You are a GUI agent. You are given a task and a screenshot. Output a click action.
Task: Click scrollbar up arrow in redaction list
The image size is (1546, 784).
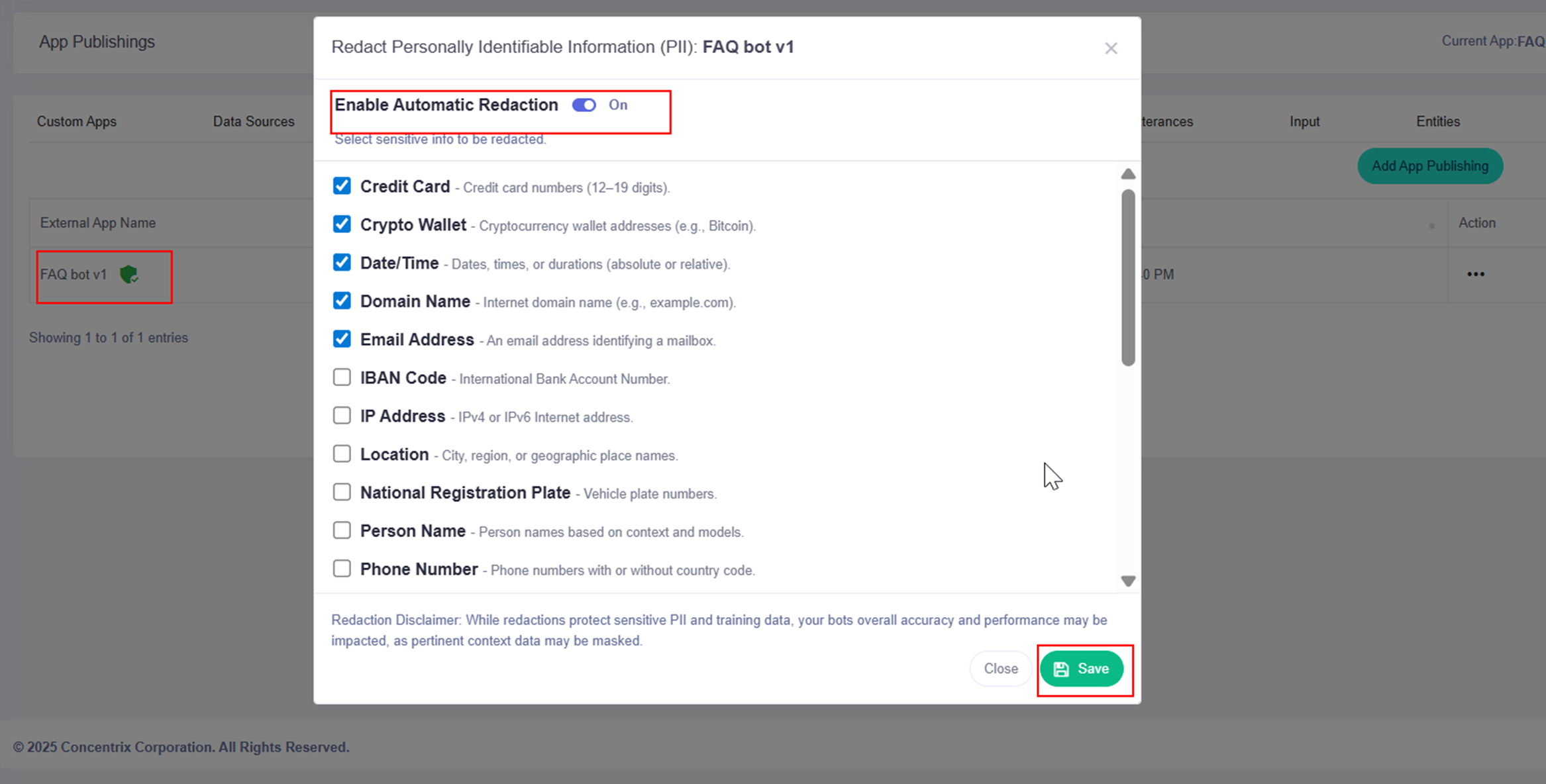point(1128,174)
